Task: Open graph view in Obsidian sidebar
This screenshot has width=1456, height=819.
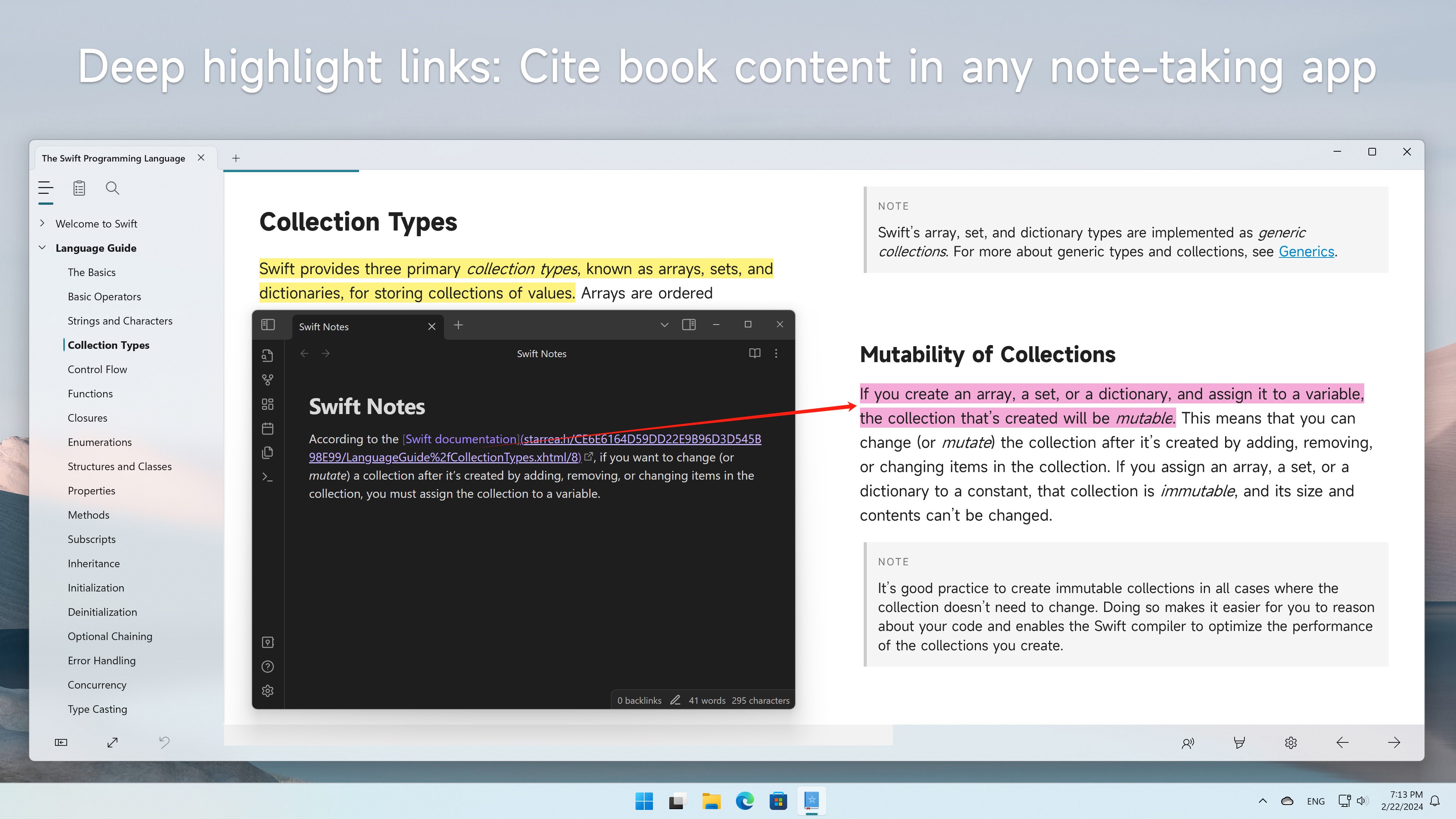Action: click(268, 380)
